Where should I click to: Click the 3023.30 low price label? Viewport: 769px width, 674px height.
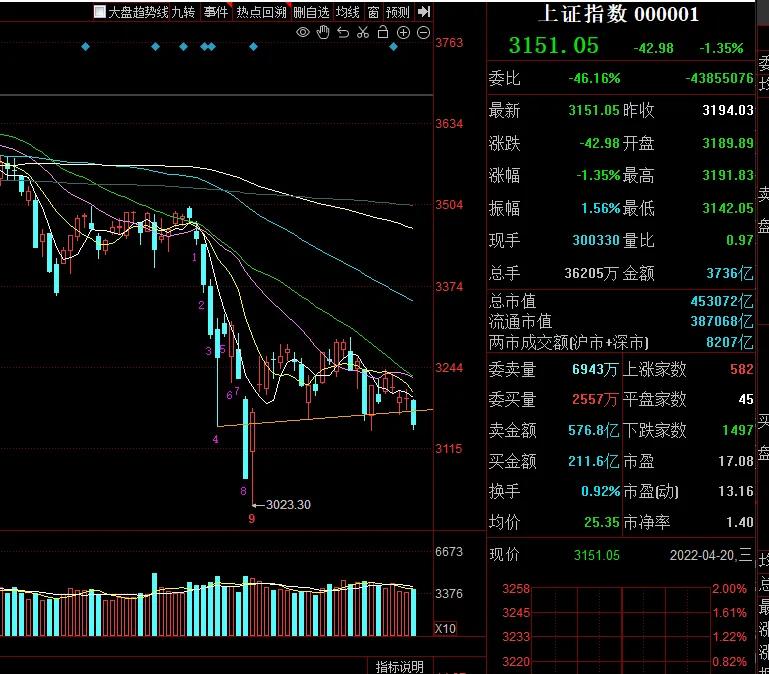pyautogui.click(x=288, y=504)
